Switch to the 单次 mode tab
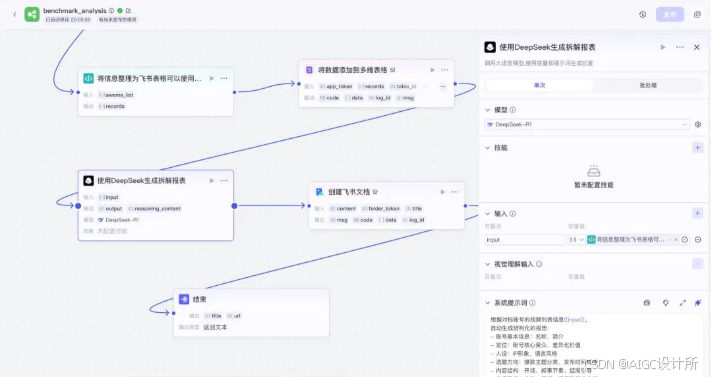711x377 pixels. [x=540, y=85]
